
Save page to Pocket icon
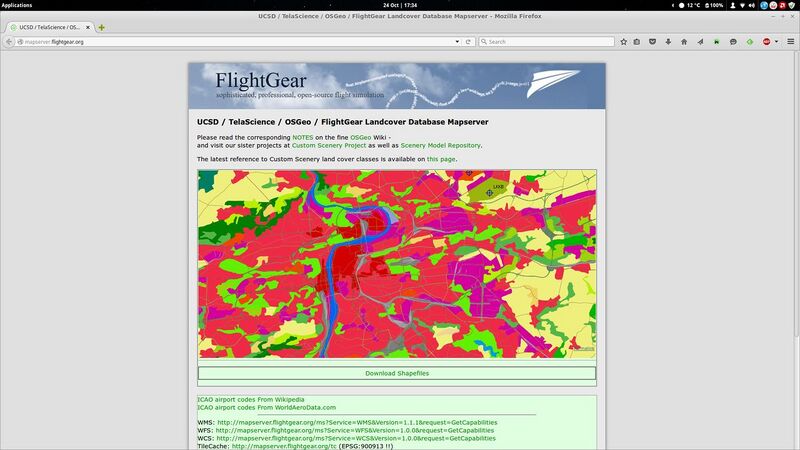pyautogui.click(x=653, y=42)
